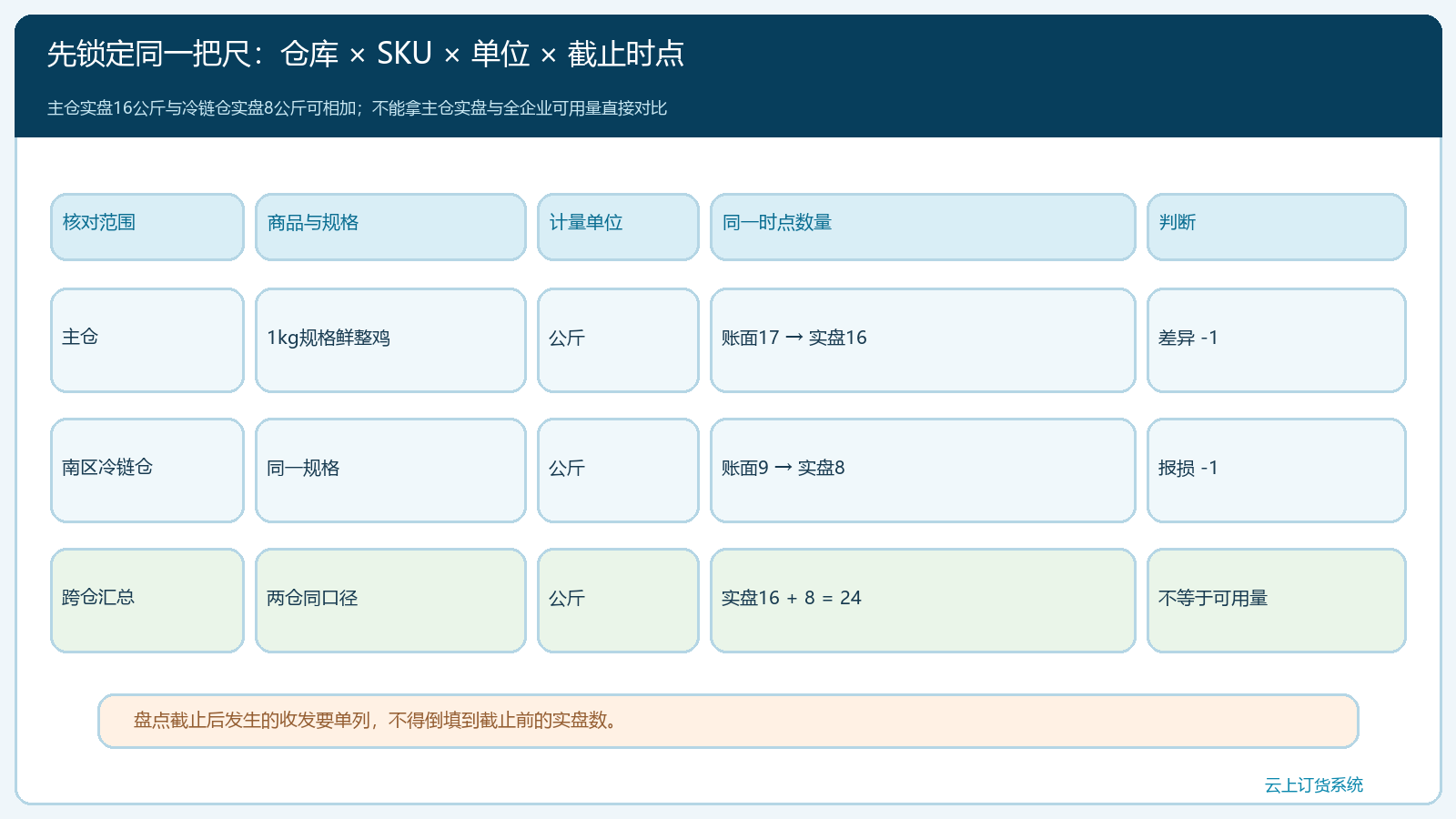1456x819 pixels.
Task: Click the 差异 -1 cell
Action: [x=1277, y=340]
